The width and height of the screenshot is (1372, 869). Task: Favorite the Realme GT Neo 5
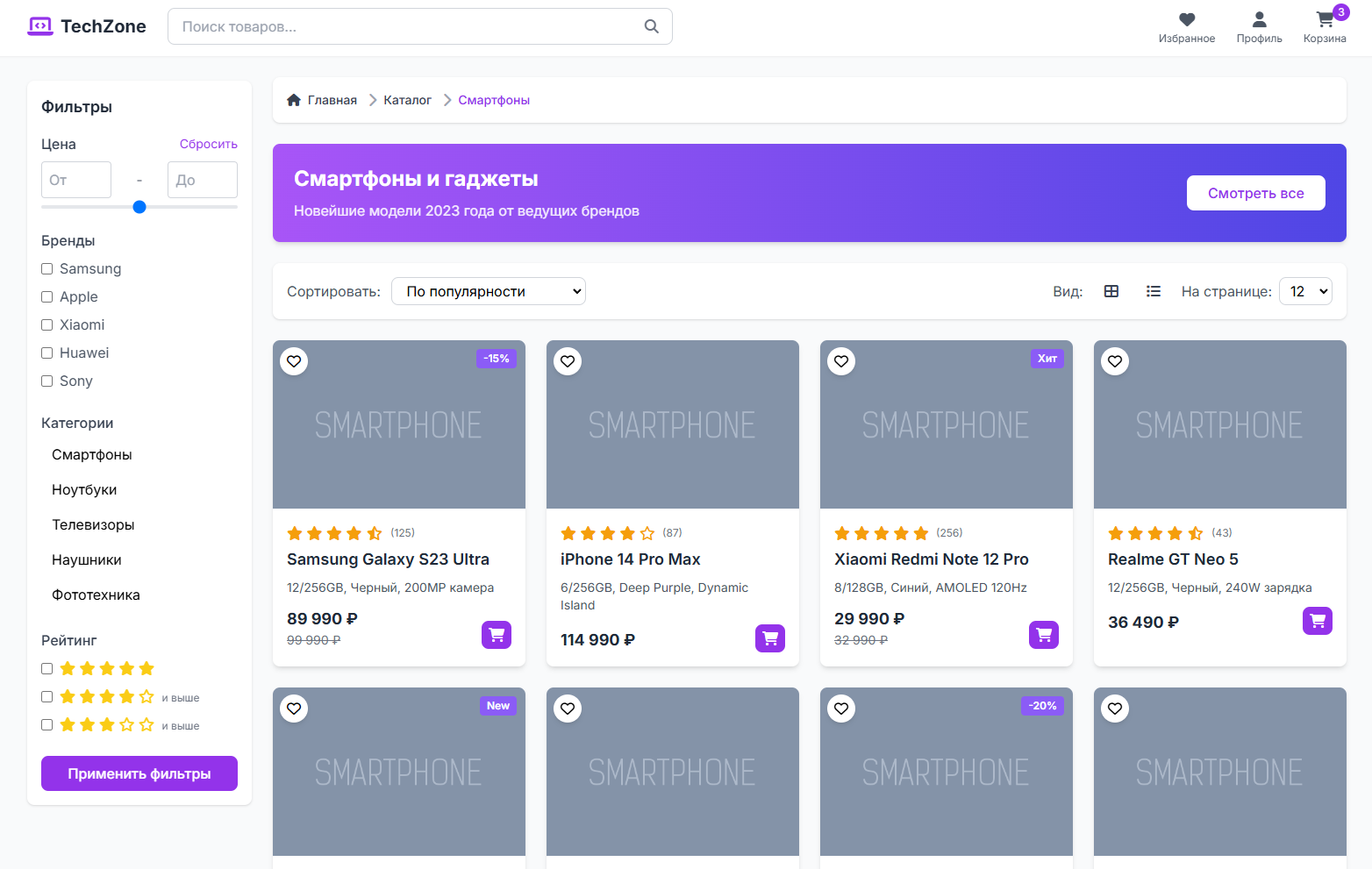click(1115, 361)
